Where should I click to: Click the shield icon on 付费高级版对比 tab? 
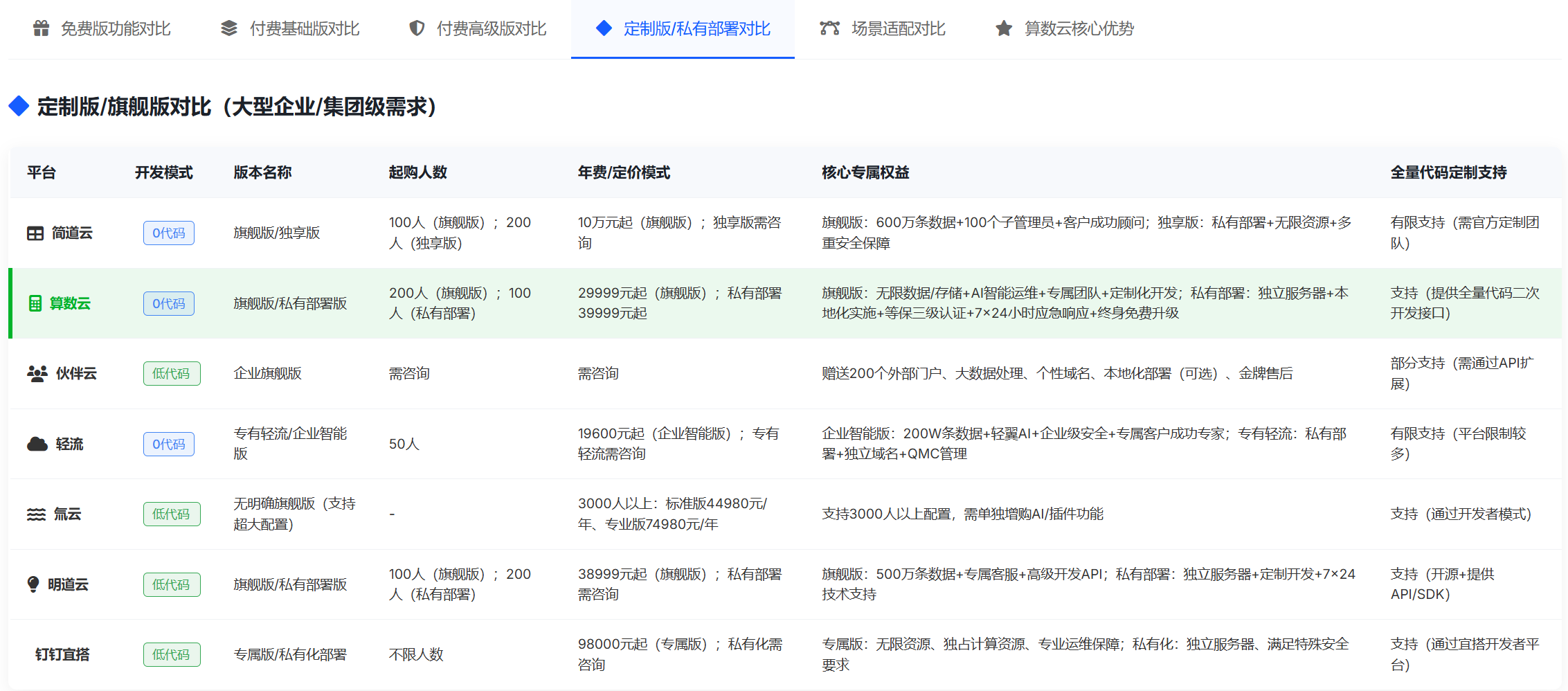[417, 28]
